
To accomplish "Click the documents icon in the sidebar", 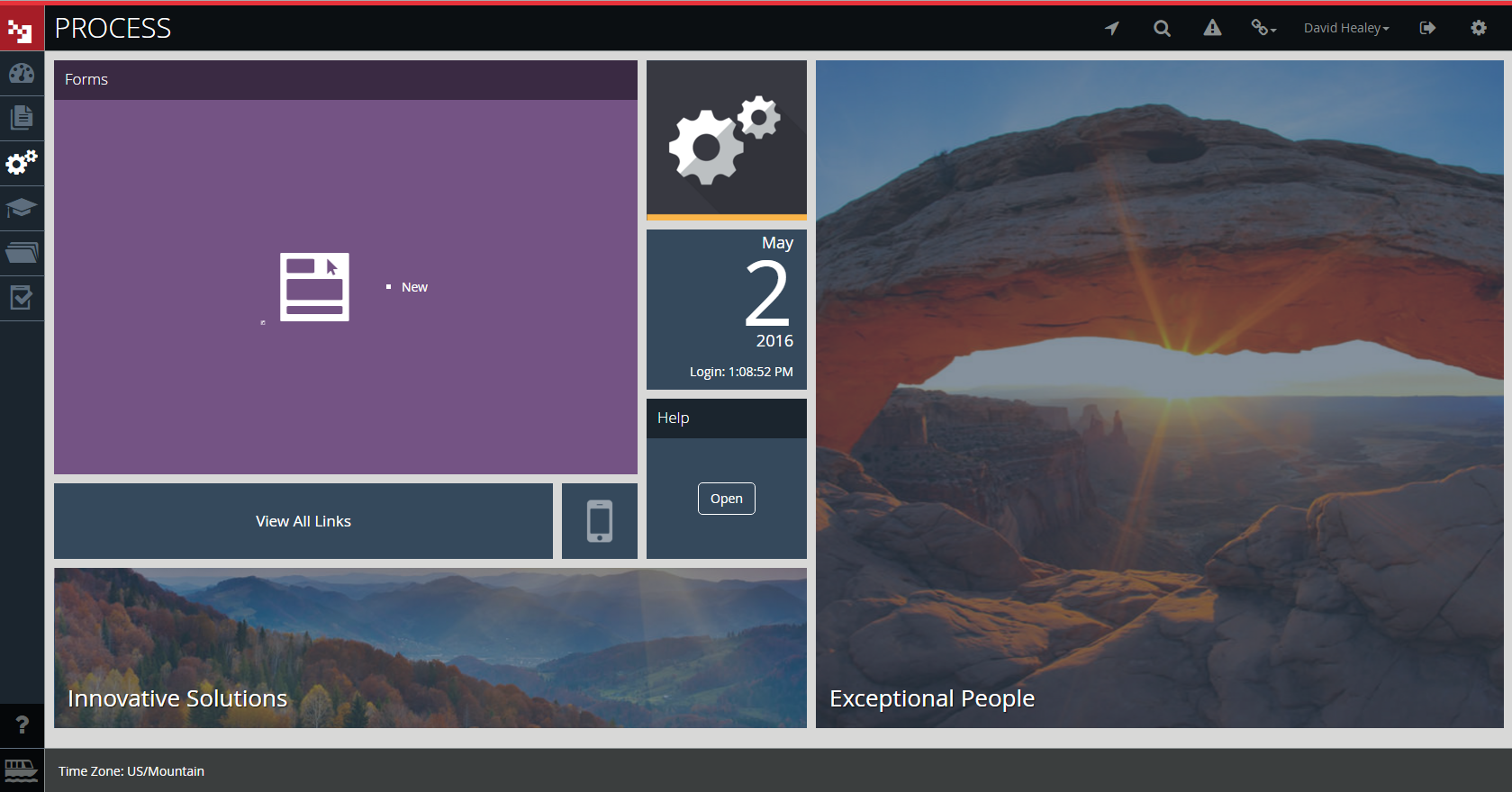I will point(22,118).
